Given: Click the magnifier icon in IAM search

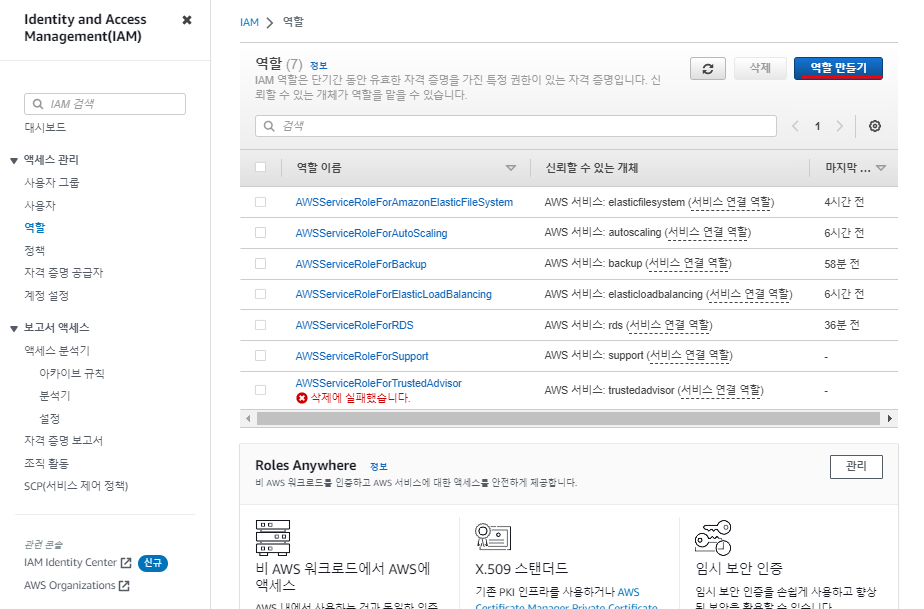Looking at the screenshot, I should (x=38, y=104).
